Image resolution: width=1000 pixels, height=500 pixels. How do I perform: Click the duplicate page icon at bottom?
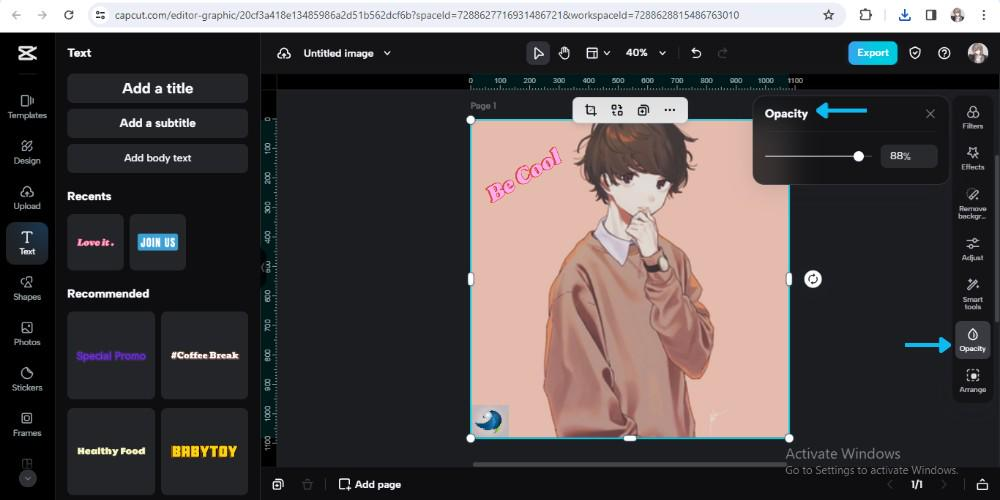tap(278, 485)
